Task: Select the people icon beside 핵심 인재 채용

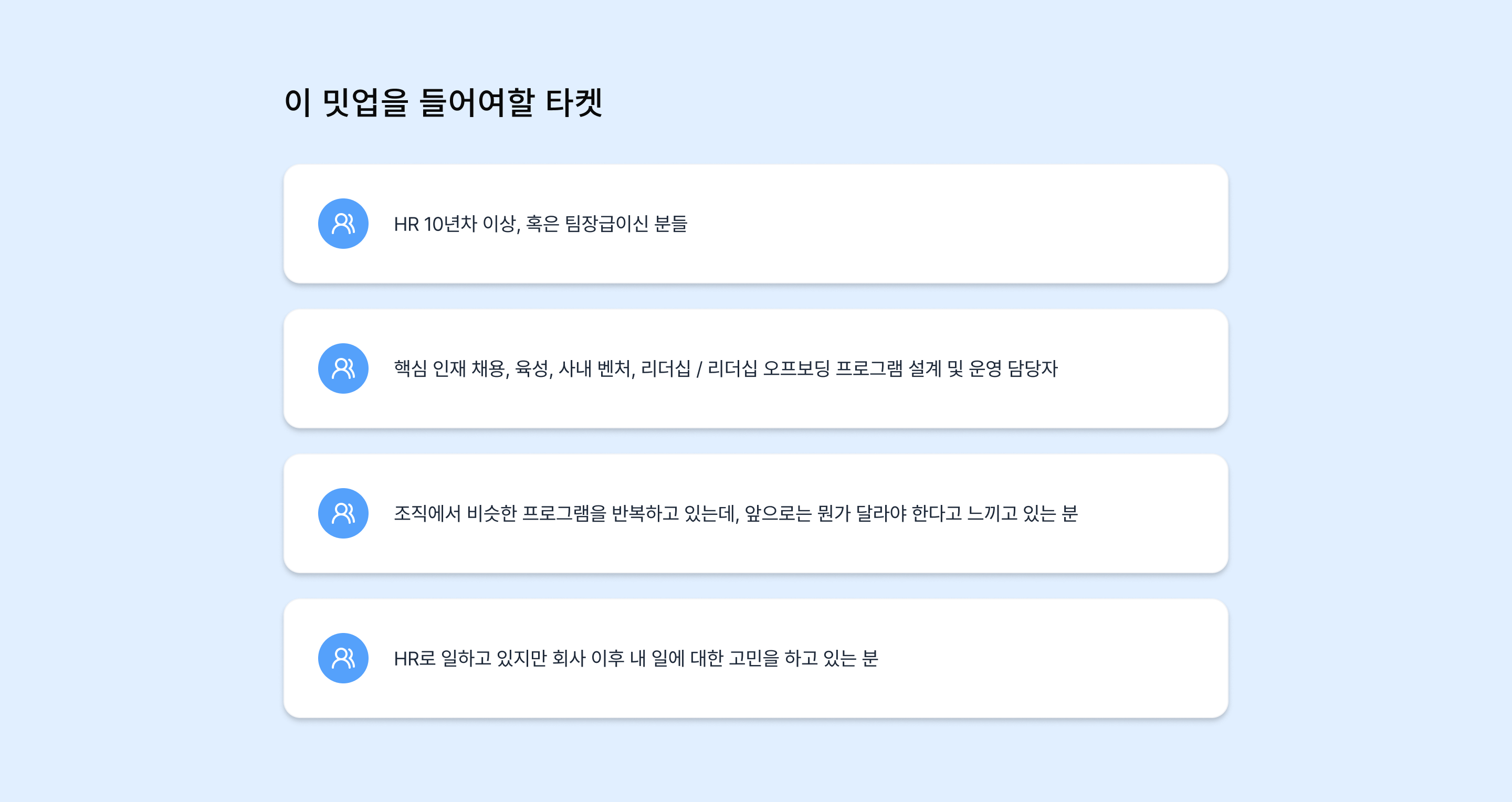Action: [x=343, y=368]
